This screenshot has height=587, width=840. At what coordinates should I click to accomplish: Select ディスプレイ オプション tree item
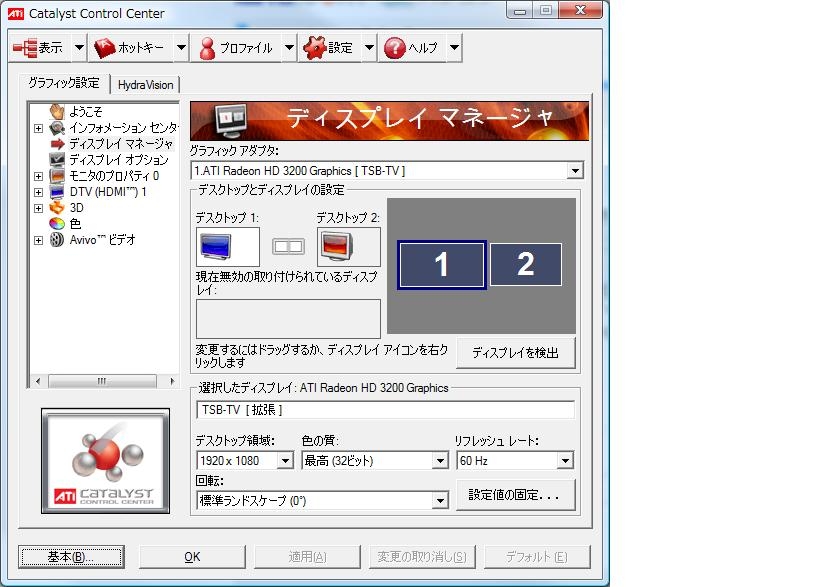(x=119, y=160)
